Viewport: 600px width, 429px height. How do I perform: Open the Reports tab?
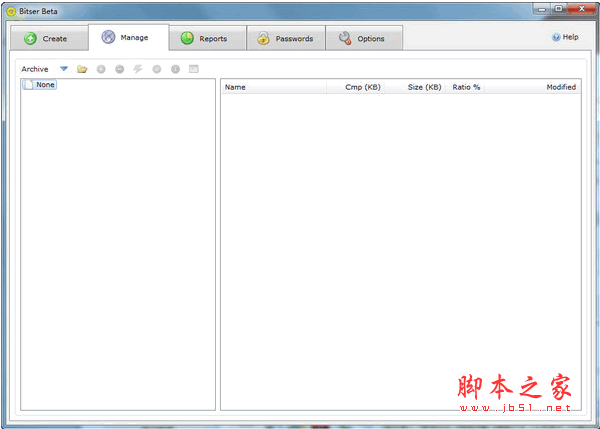(x=207, y=38)
